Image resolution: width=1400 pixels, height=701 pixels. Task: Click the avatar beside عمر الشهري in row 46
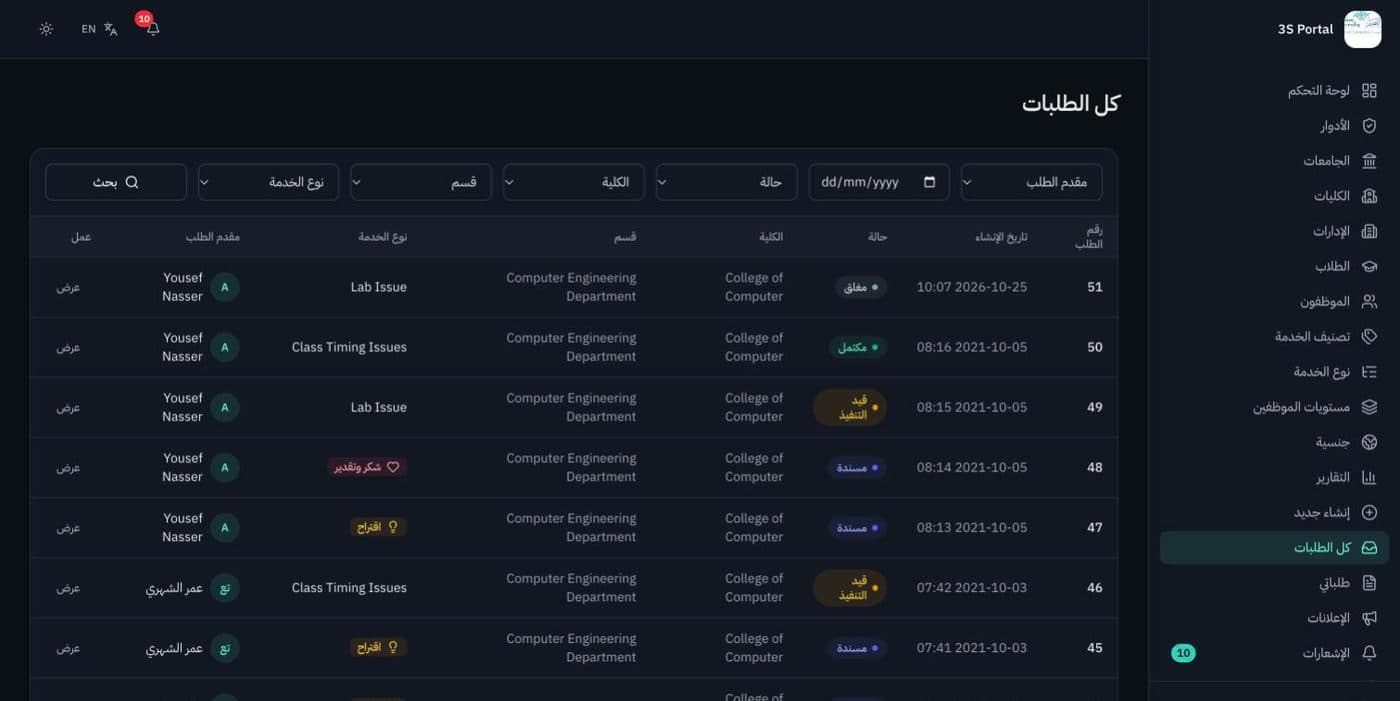tap(225, 587)
